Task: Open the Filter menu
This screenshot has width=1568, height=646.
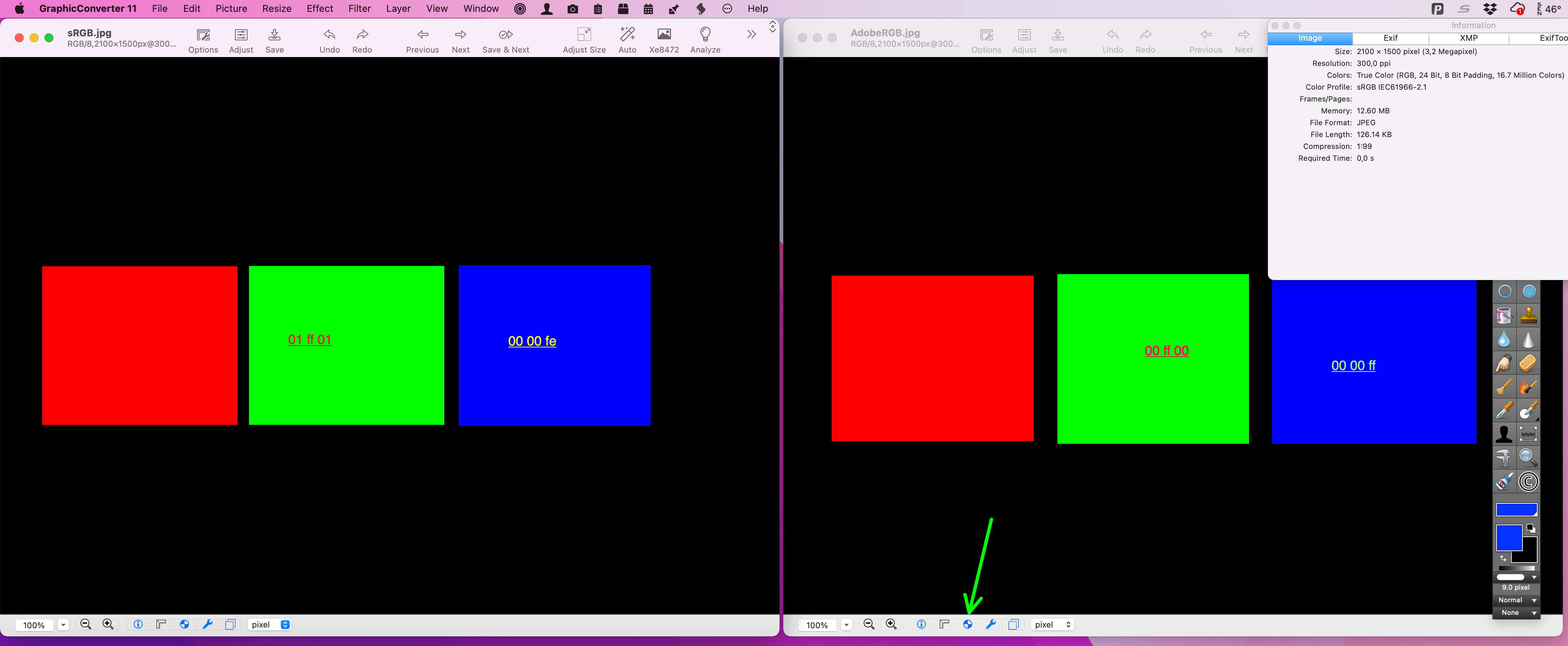Action: point(358,9)
